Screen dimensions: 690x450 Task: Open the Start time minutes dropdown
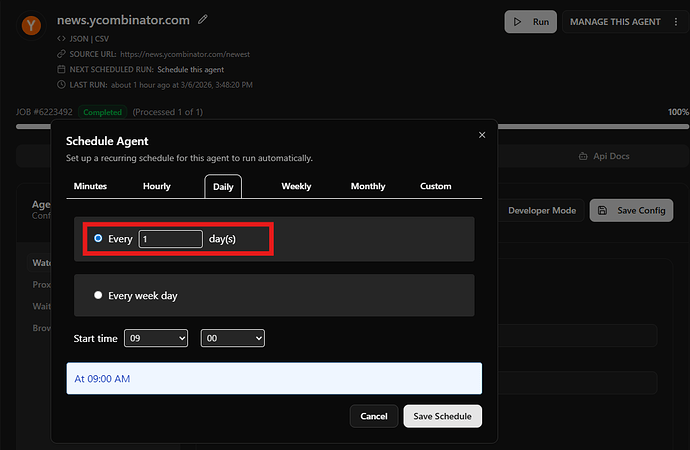pyautogui.click(x=233, y=339)
